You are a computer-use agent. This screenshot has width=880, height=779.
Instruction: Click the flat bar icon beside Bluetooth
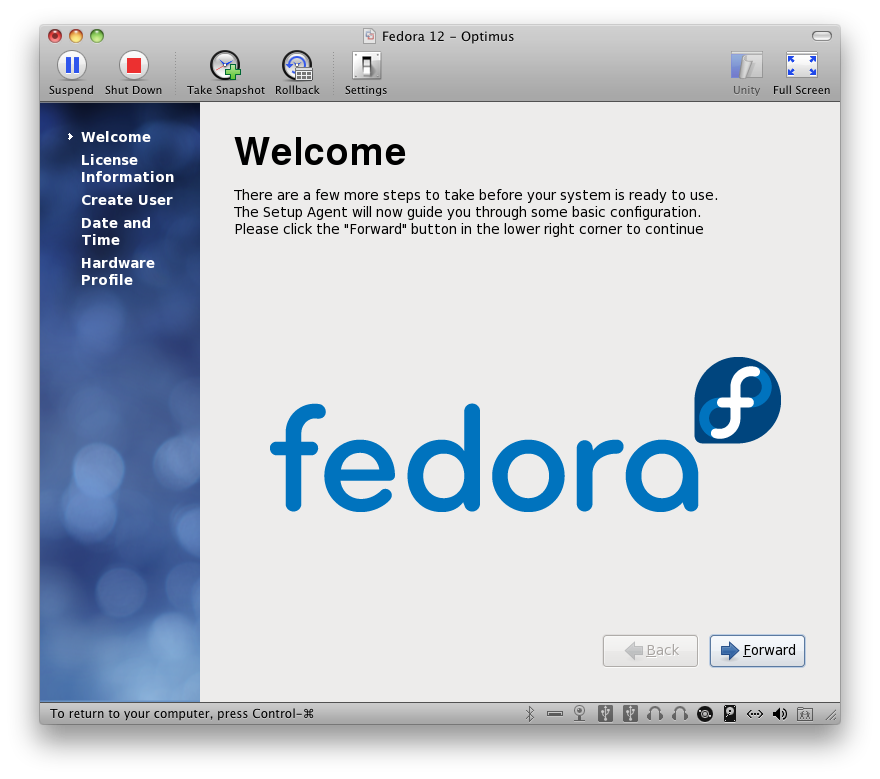pos(554,714)
